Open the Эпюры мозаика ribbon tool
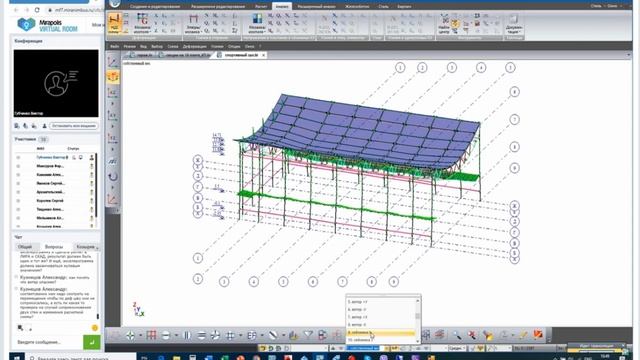The height and width of the screenshot is (360, 640). 192,24
